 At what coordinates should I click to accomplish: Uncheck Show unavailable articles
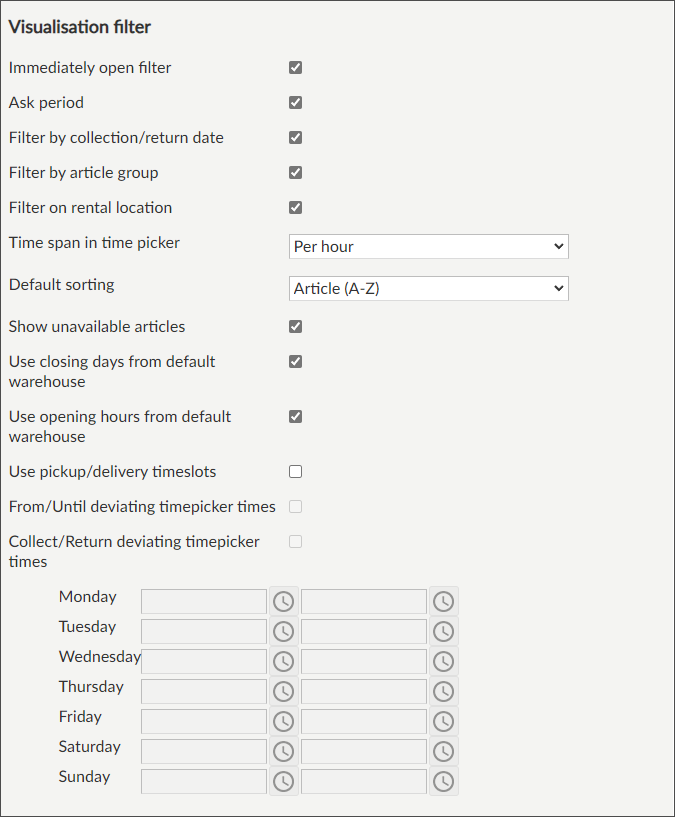pyautogui.click(x=295, y=327)
